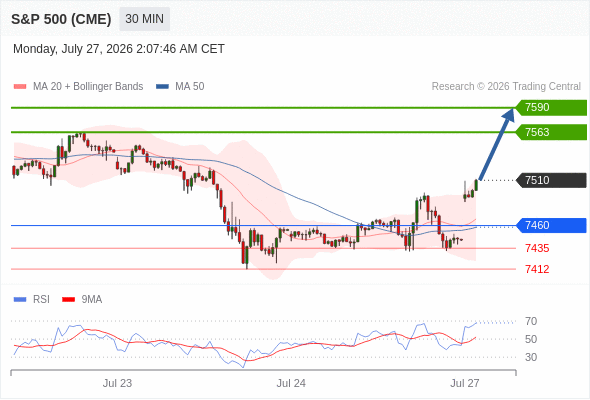
Task: Click the green 7590 resistance price tag
Action: [x=551, y=108]
